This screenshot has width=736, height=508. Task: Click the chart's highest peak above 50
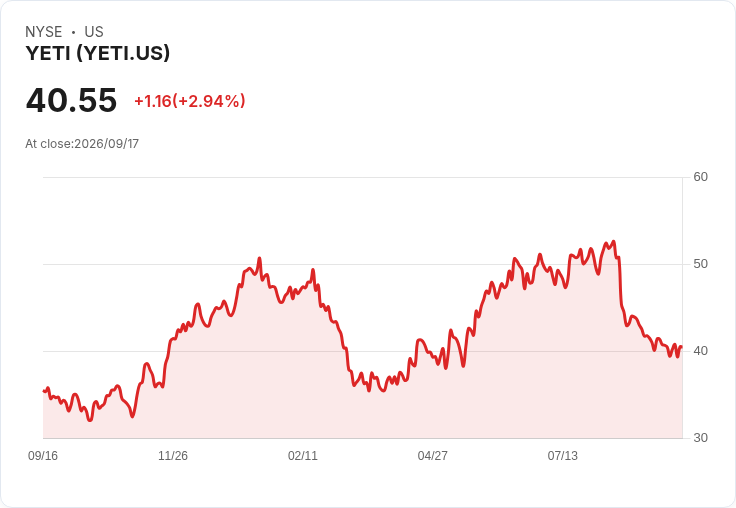pyautogui.click(x=613, y=242)
